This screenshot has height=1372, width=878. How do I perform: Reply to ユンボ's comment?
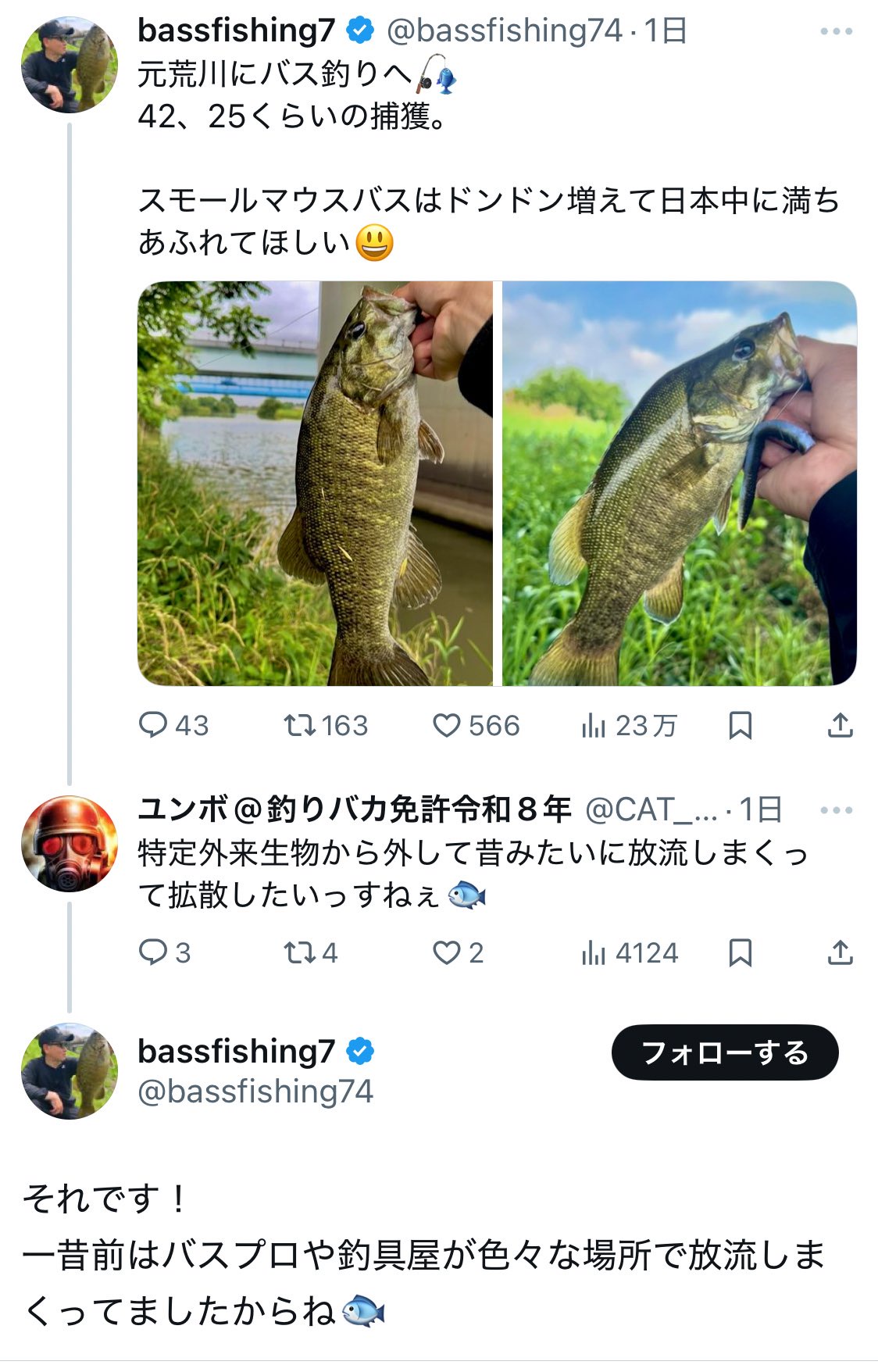click(x=153, y=952)
